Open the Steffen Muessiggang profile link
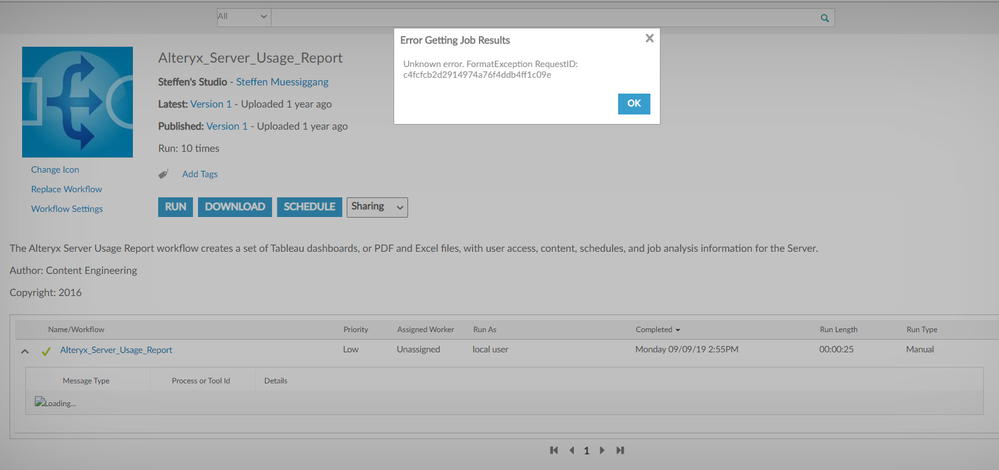Image resolution: width=999 pixels, height=470 pixels. point(282,82)
